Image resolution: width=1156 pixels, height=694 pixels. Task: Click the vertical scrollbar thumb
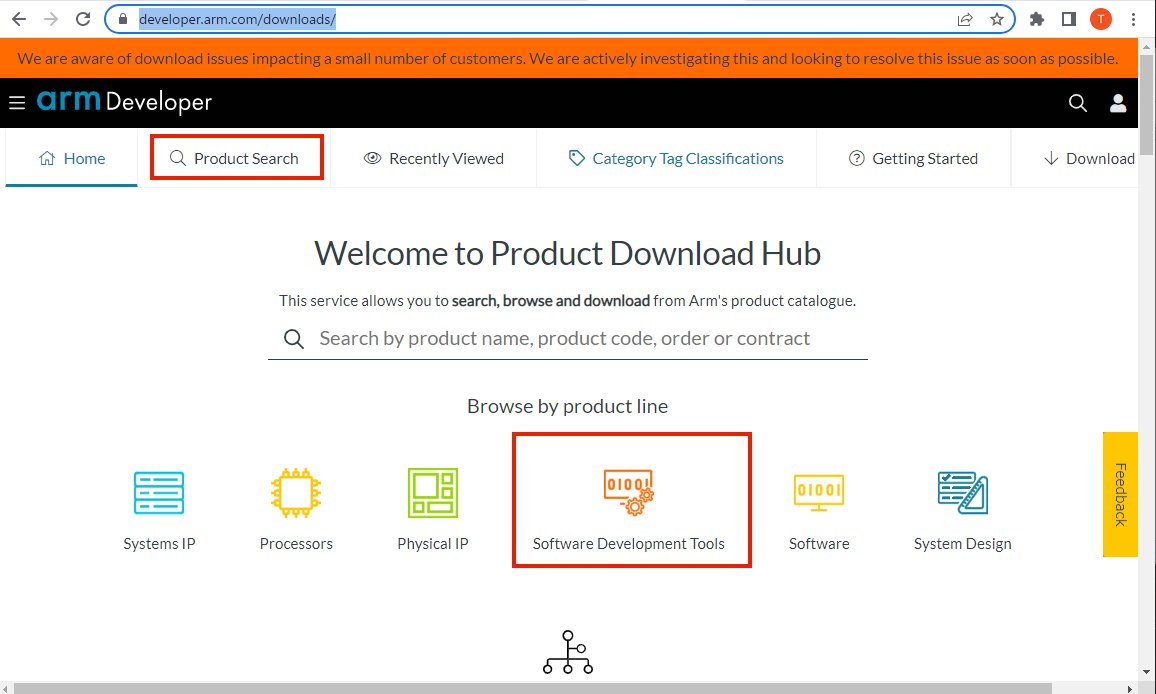[1146, 103]
